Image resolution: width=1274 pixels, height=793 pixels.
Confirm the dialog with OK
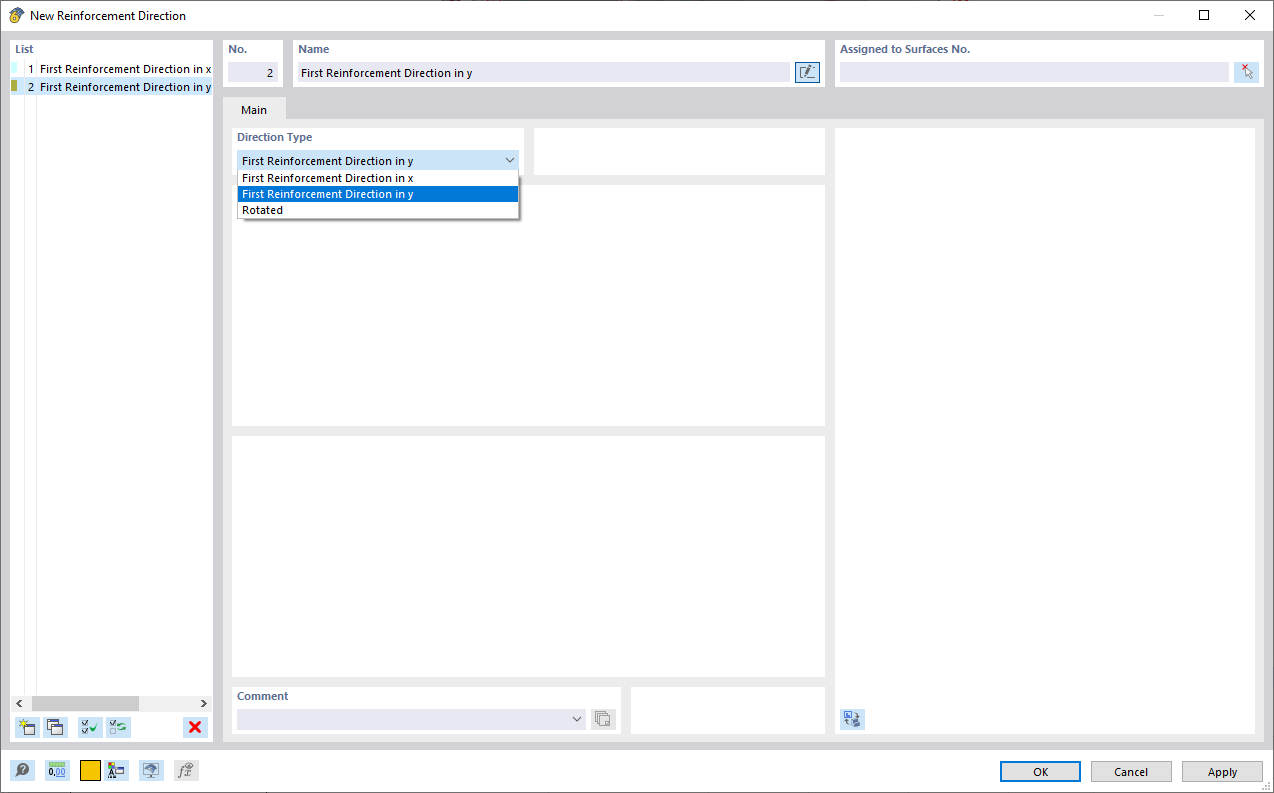[x=1039, y=771]
